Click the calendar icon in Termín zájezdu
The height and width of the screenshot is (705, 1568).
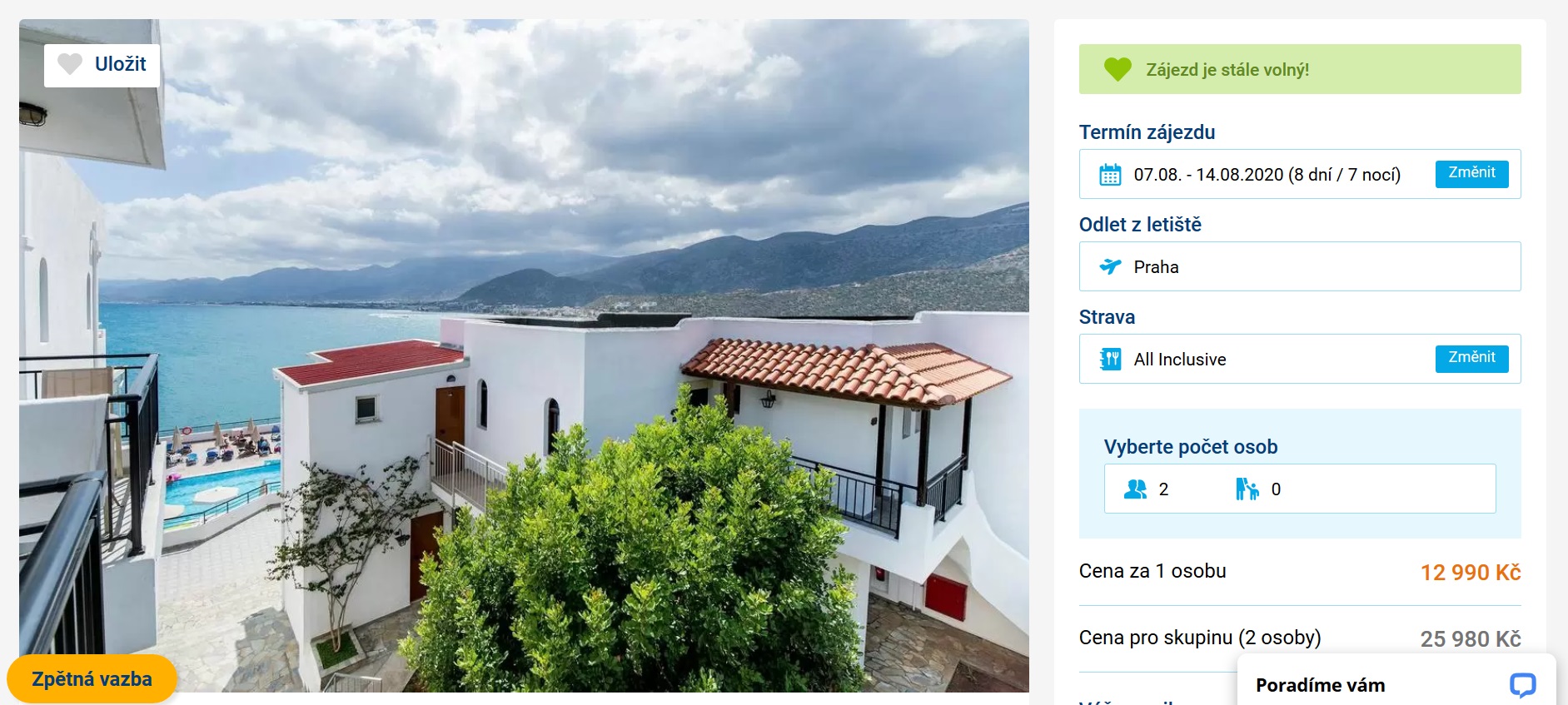[x=1110, y=175]
